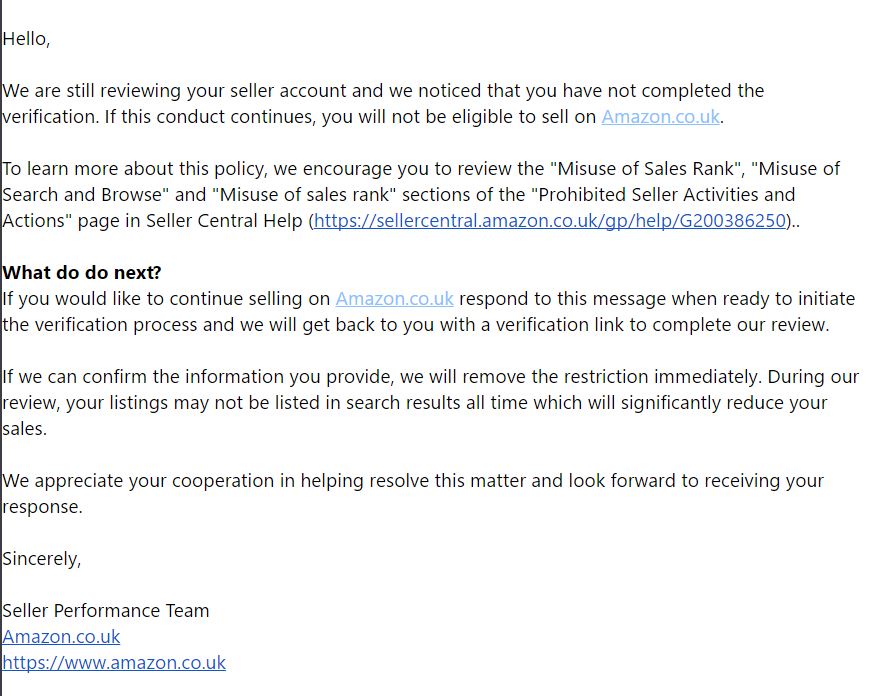Click the word "sales." ending the paragraph
The height and width of the screenshot is (696, 871).
(24, 429)
